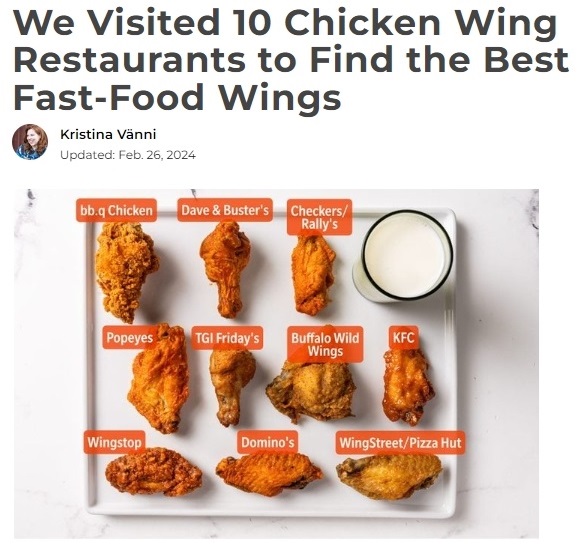
Task: Click the Updated Feb. 26, 2024 date
Action: tap(128, 155)
